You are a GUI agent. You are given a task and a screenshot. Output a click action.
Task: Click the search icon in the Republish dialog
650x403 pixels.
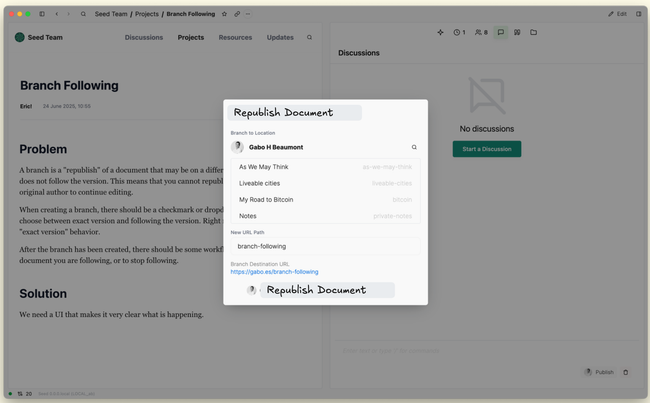pos(414,147)
